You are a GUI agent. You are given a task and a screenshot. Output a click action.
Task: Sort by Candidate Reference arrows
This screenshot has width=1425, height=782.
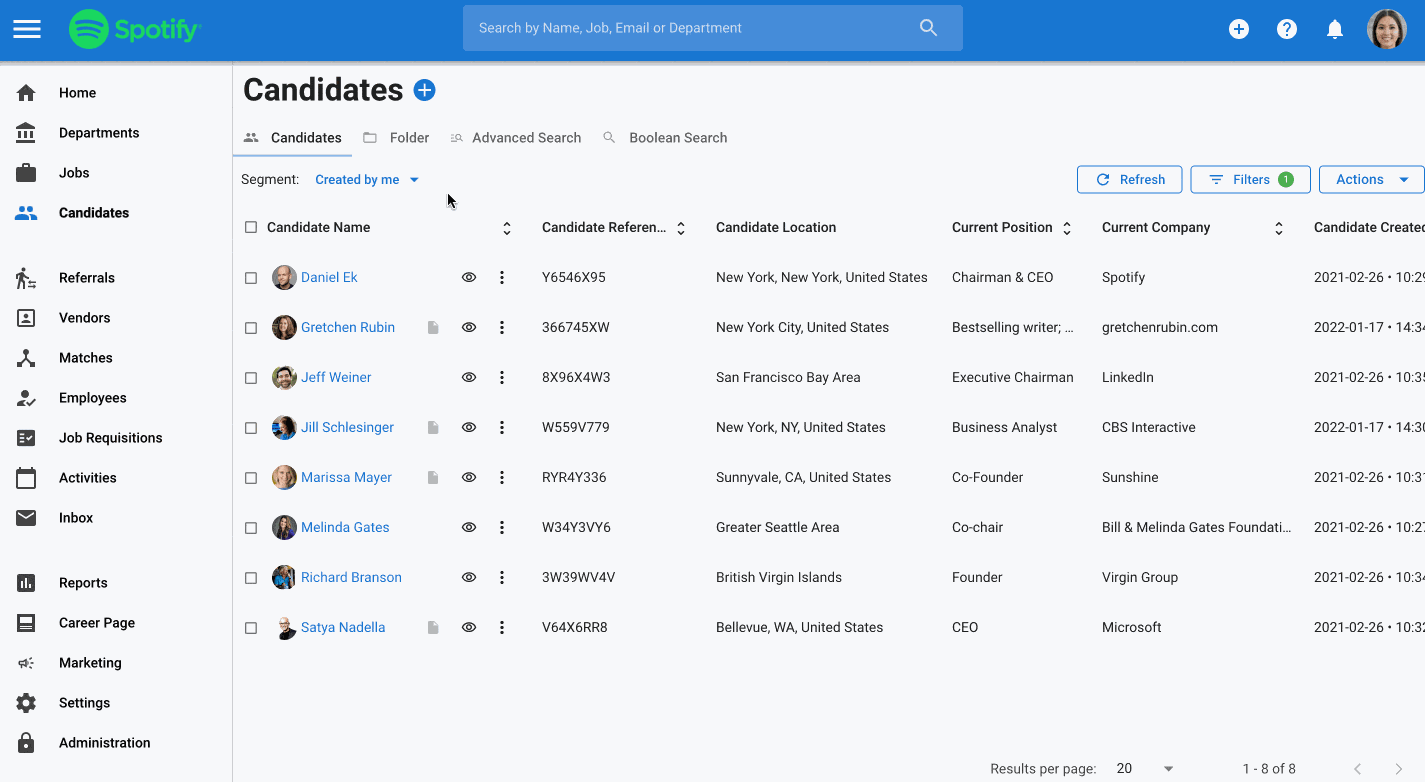click(x=681, y=228)
